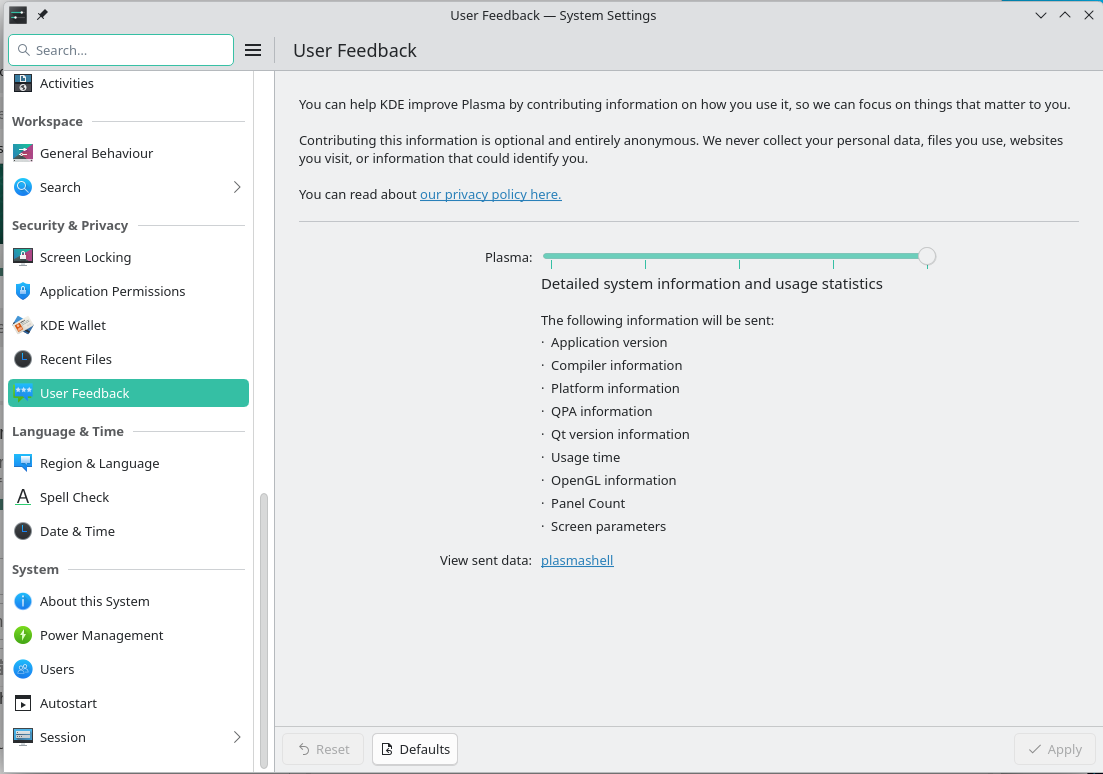Image resolution: width=1103 pixels, height=774 pixels.
Task: Click 'Platform information' list entry
Action: coord(615,388)
